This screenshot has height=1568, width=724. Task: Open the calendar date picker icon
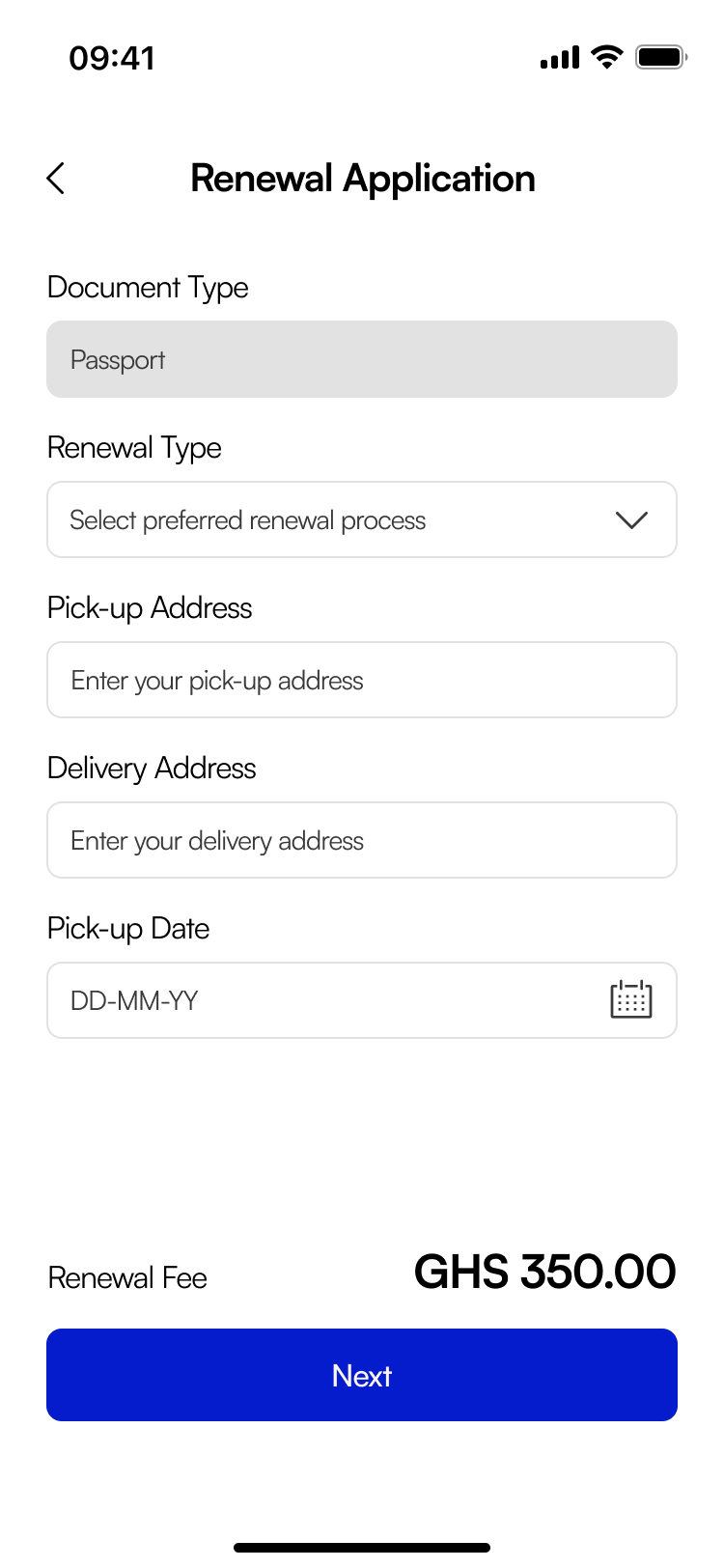pos(631,1000)
